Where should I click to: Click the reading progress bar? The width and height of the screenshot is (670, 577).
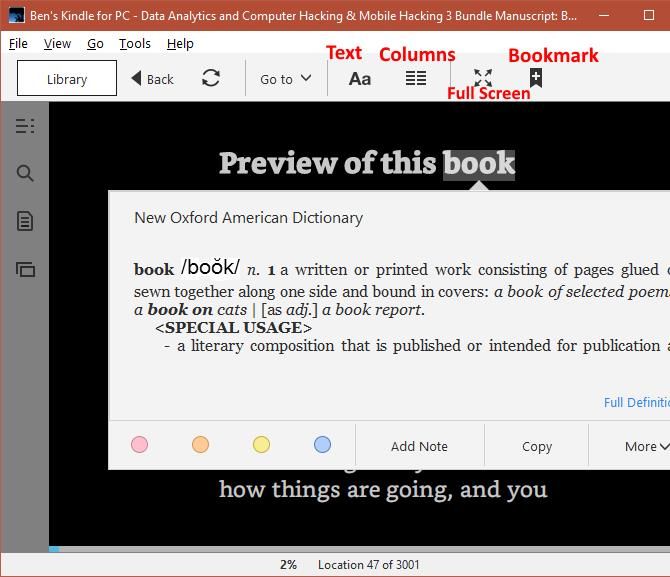(359, 549)
